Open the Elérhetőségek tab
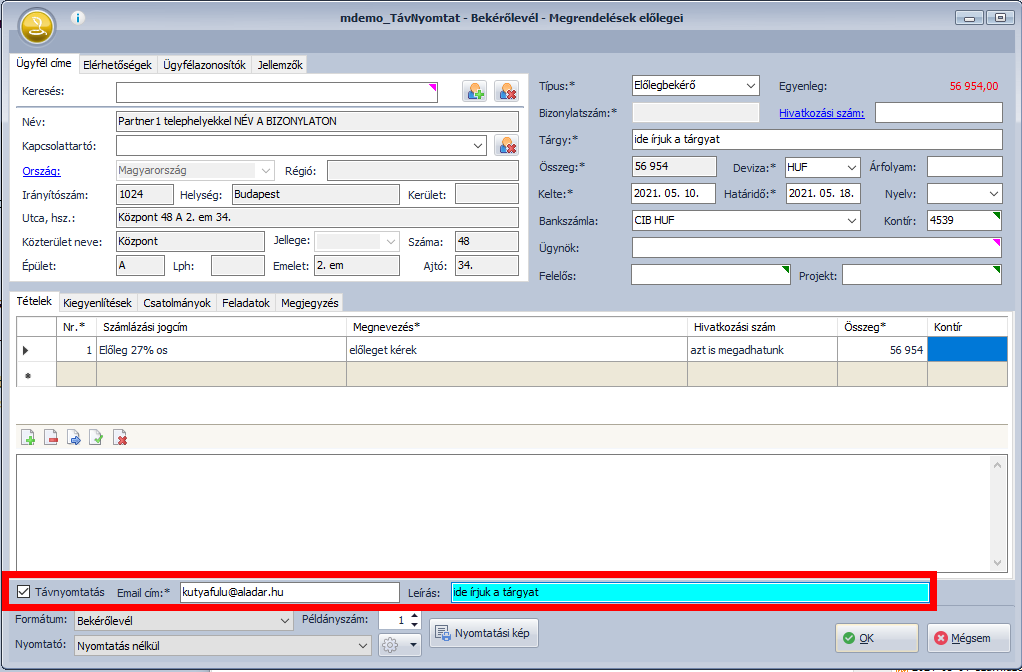The image size is (1022, 672). tap(117, 65)
